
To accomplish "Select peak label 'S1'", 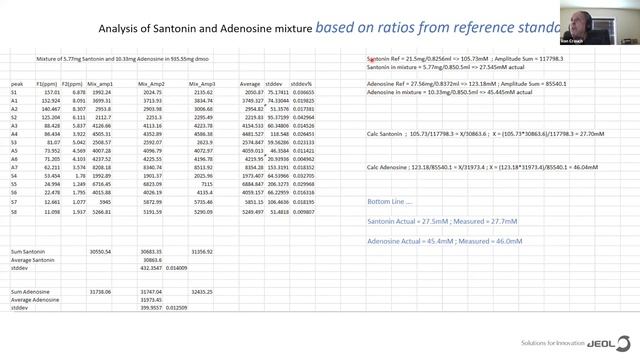I will (14, 93).
